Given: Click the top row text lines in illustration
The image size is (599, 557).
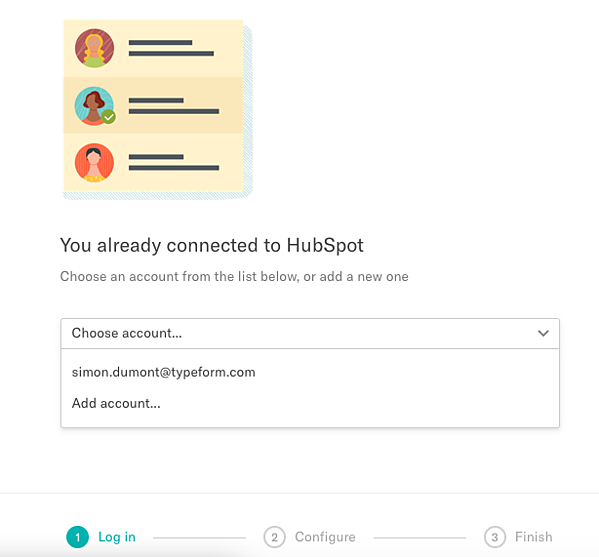Looking at the screenshot, I should [x=171, y=48].
